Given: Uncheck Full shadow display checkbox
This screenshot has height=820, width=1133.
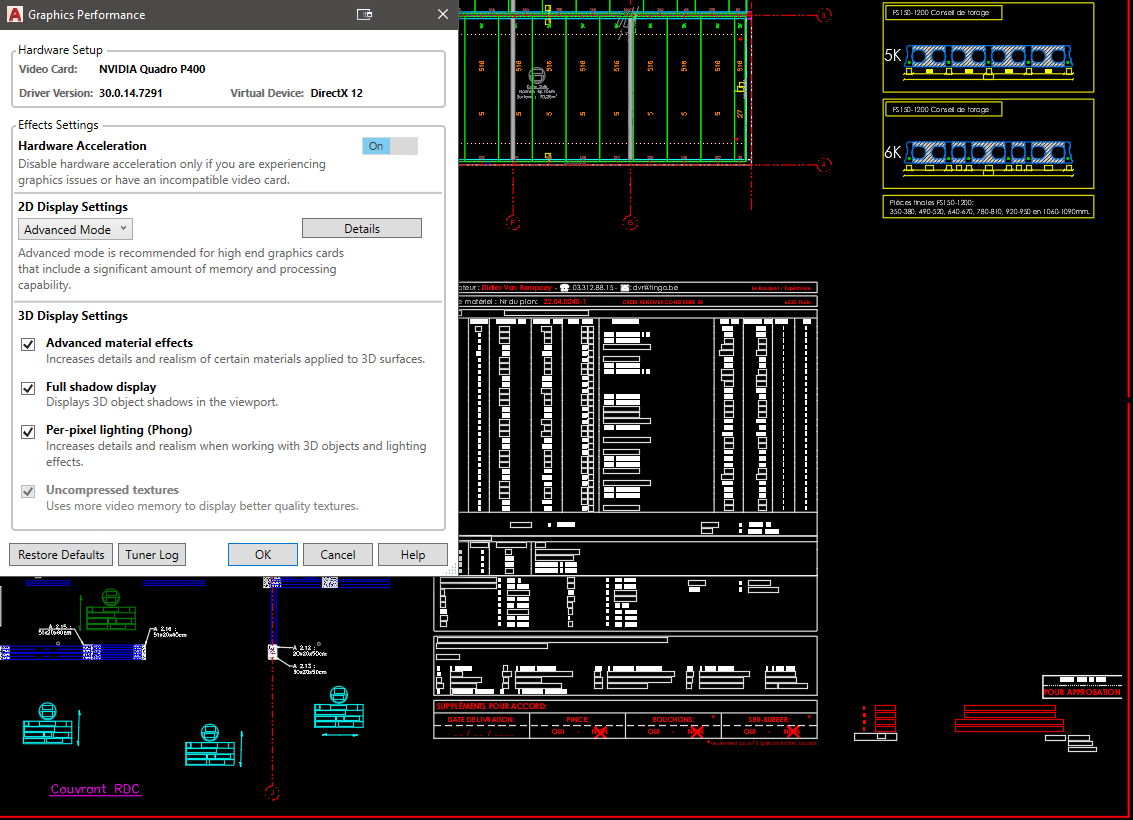Looking at the screenshot, I should [28, 388].
